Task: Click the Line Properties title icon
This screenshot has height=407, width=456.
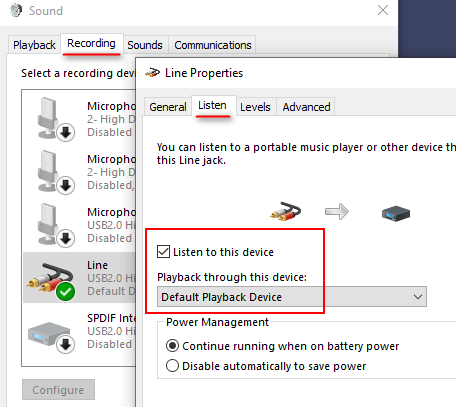Action: (152, 72)
